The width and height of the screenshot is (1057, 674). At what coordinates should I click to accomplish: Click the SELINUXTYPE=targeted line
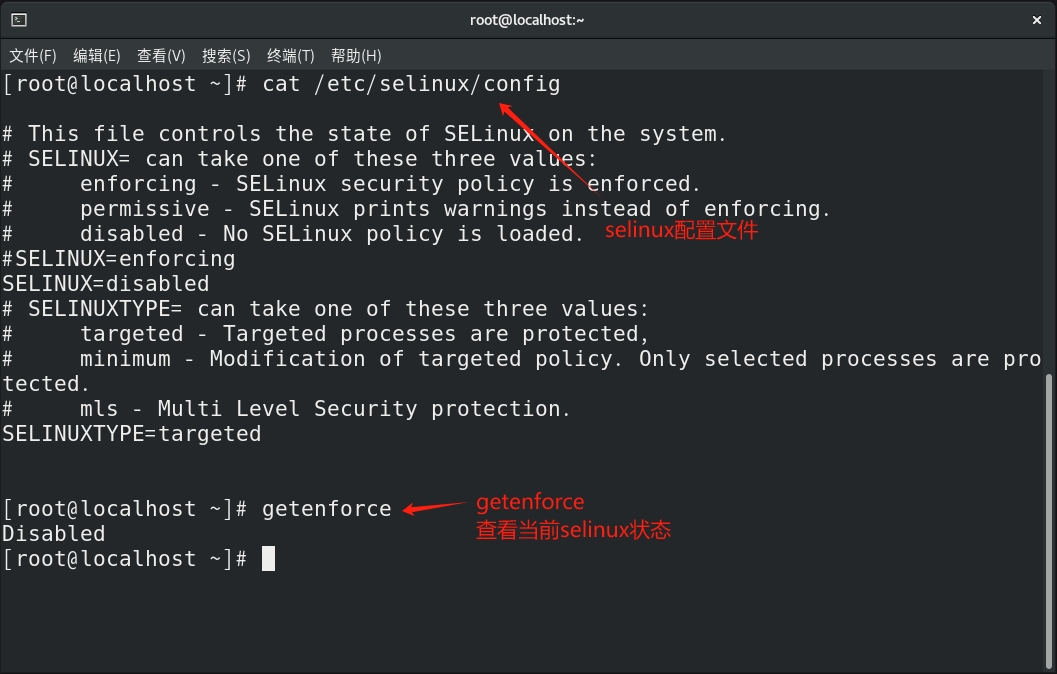[x=131, y=434]
